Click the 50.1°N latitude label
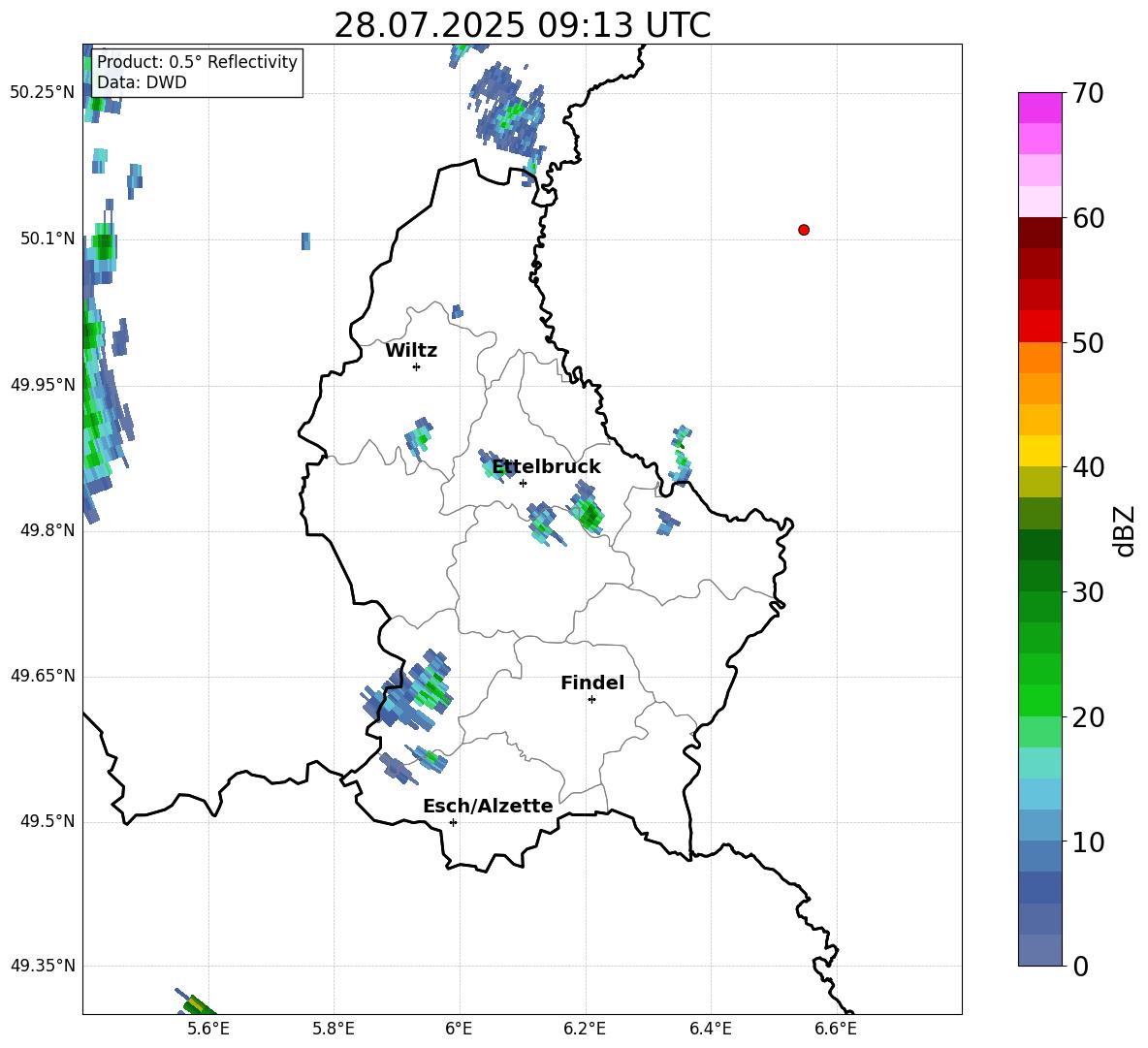 (x=48, y=238)
